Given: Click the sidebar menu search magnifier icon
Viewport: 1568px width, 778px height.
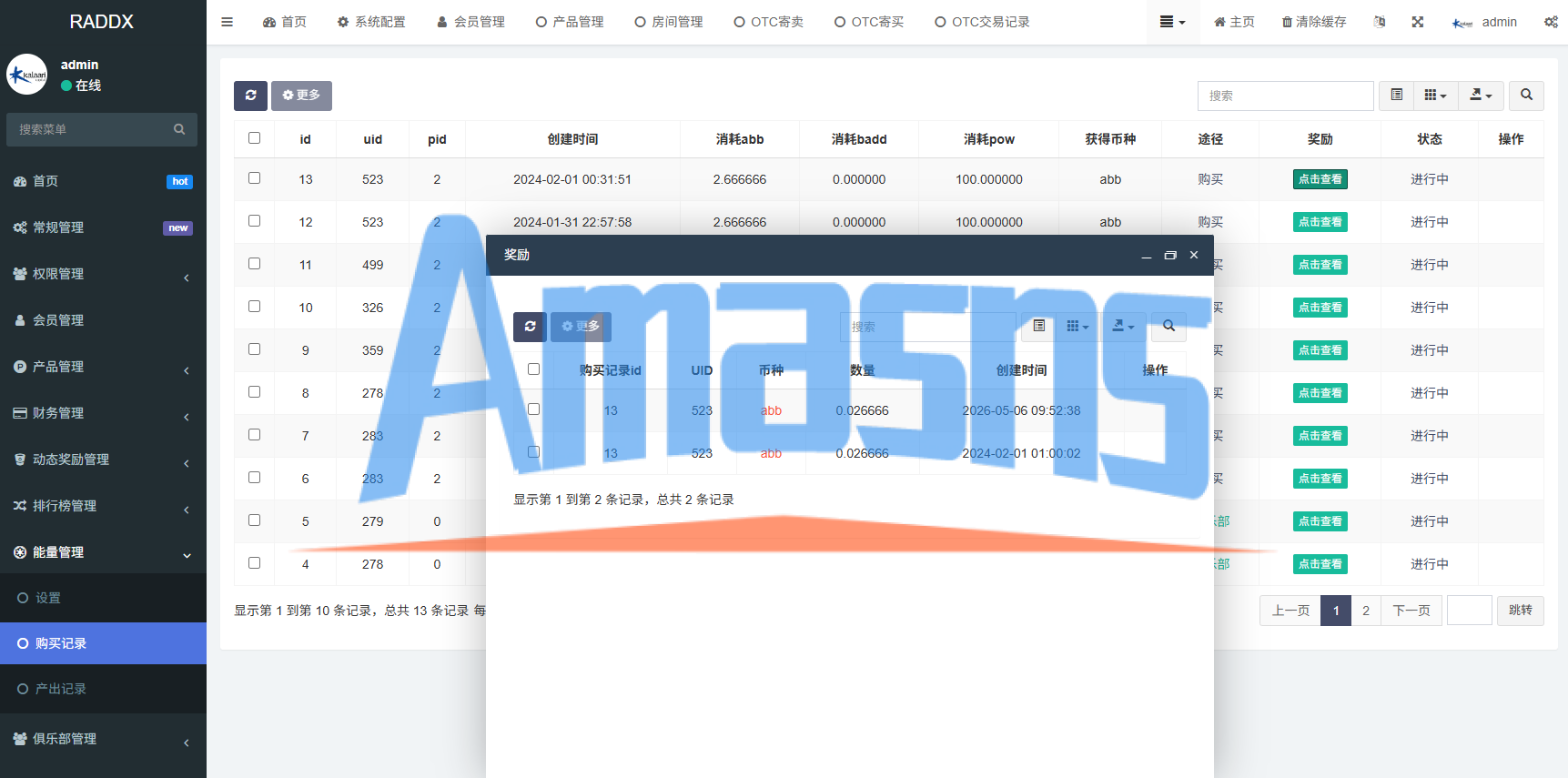Looking at the screenshot, I should tap(179, 129).
